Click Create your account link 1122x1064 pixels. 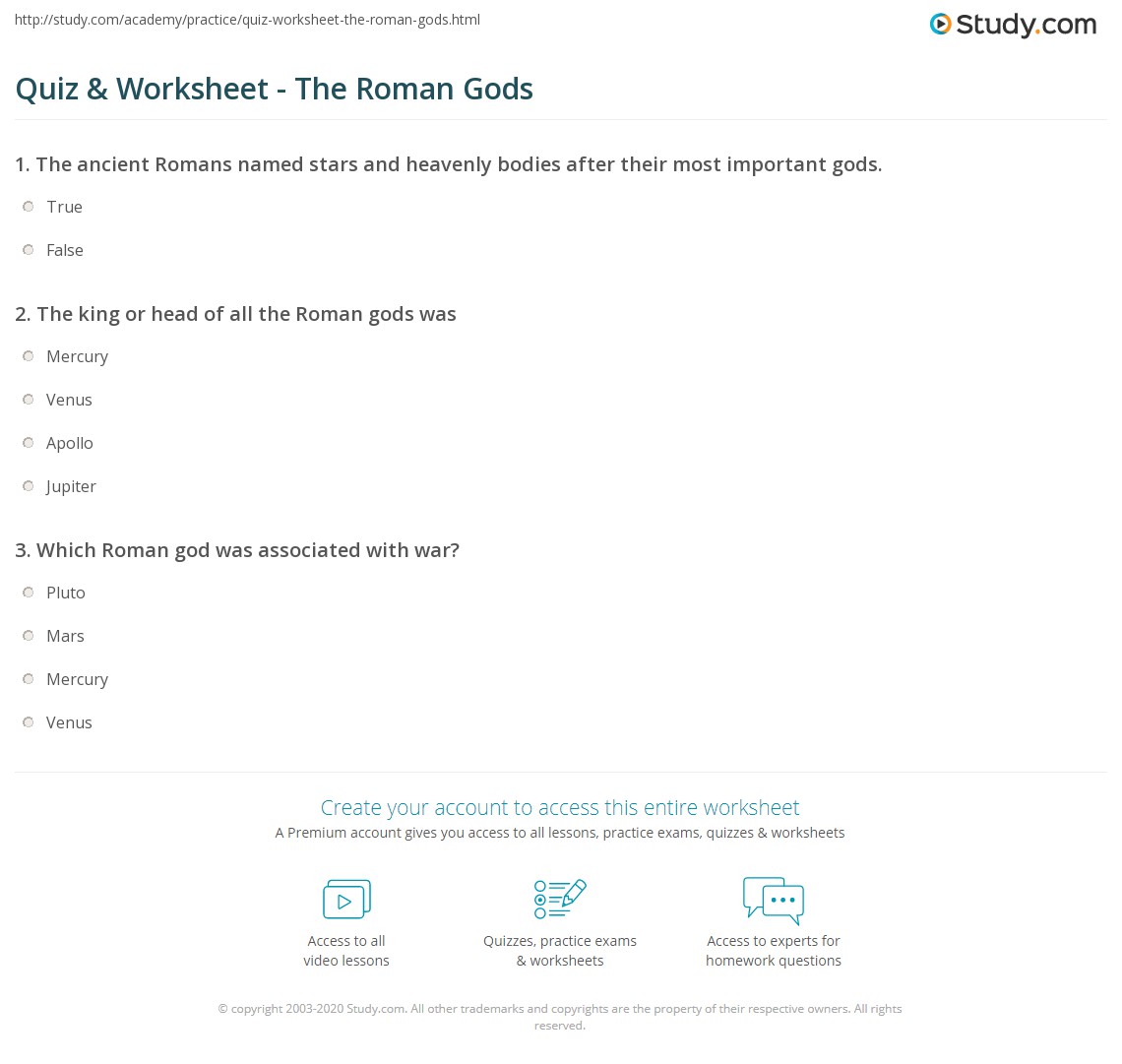click(560, 808)
